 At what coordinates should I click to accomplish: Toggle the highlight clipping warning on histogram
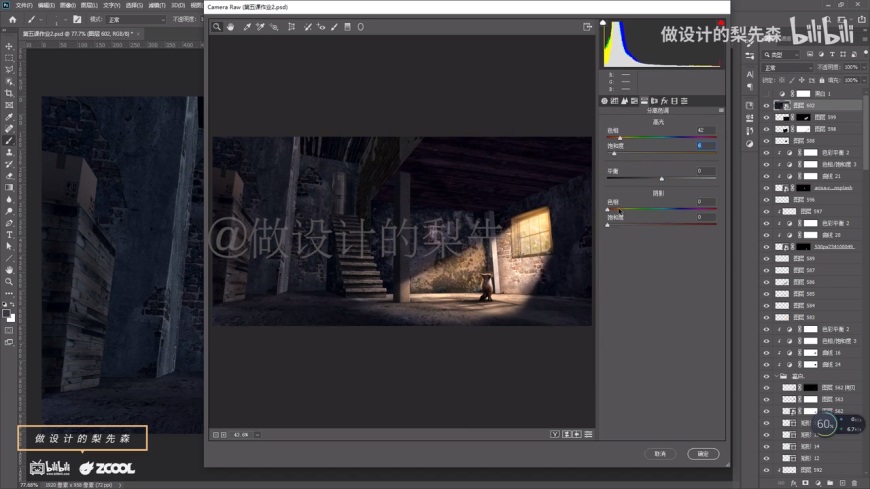coord(720,23)
